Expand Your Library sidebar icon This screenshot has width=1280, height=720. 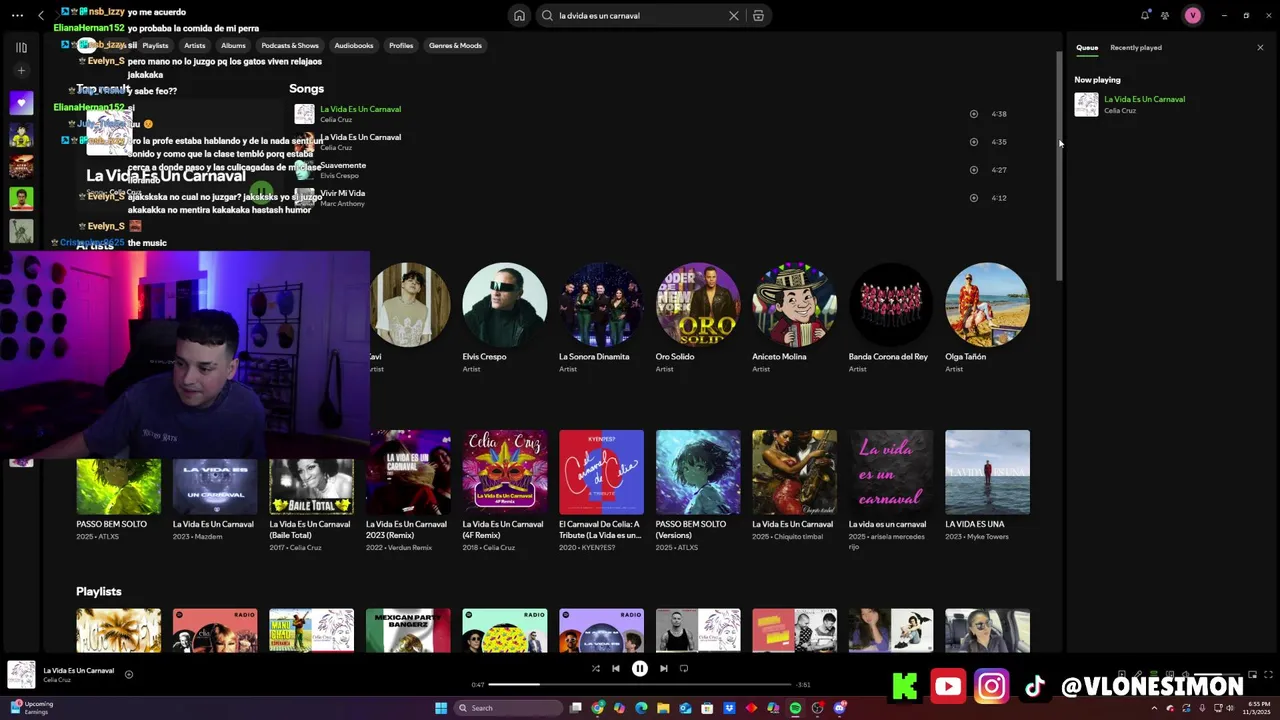click(21, 47)
